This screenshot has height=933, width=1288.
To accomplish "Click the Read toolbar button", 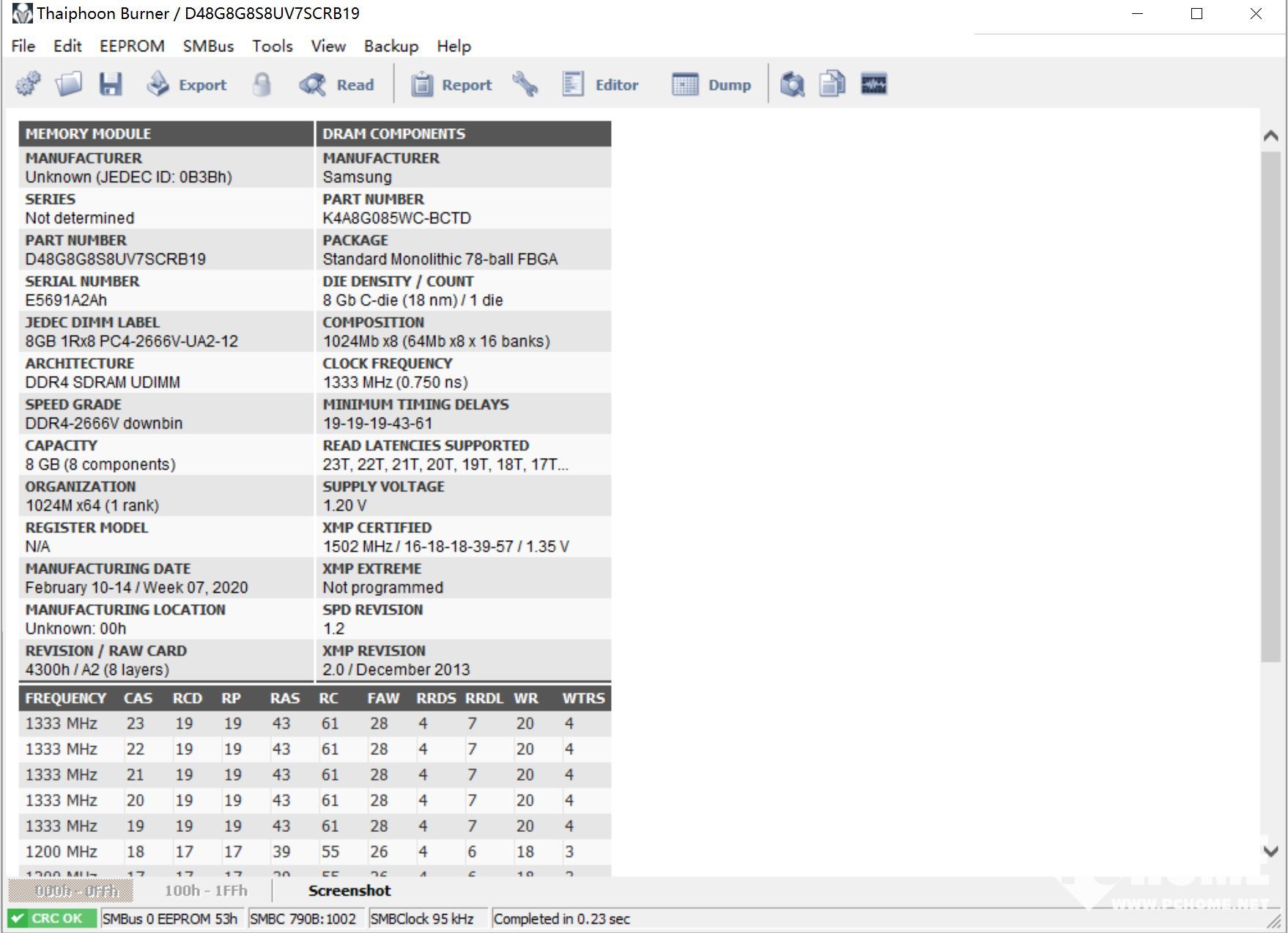I will (x=337, y=84).
